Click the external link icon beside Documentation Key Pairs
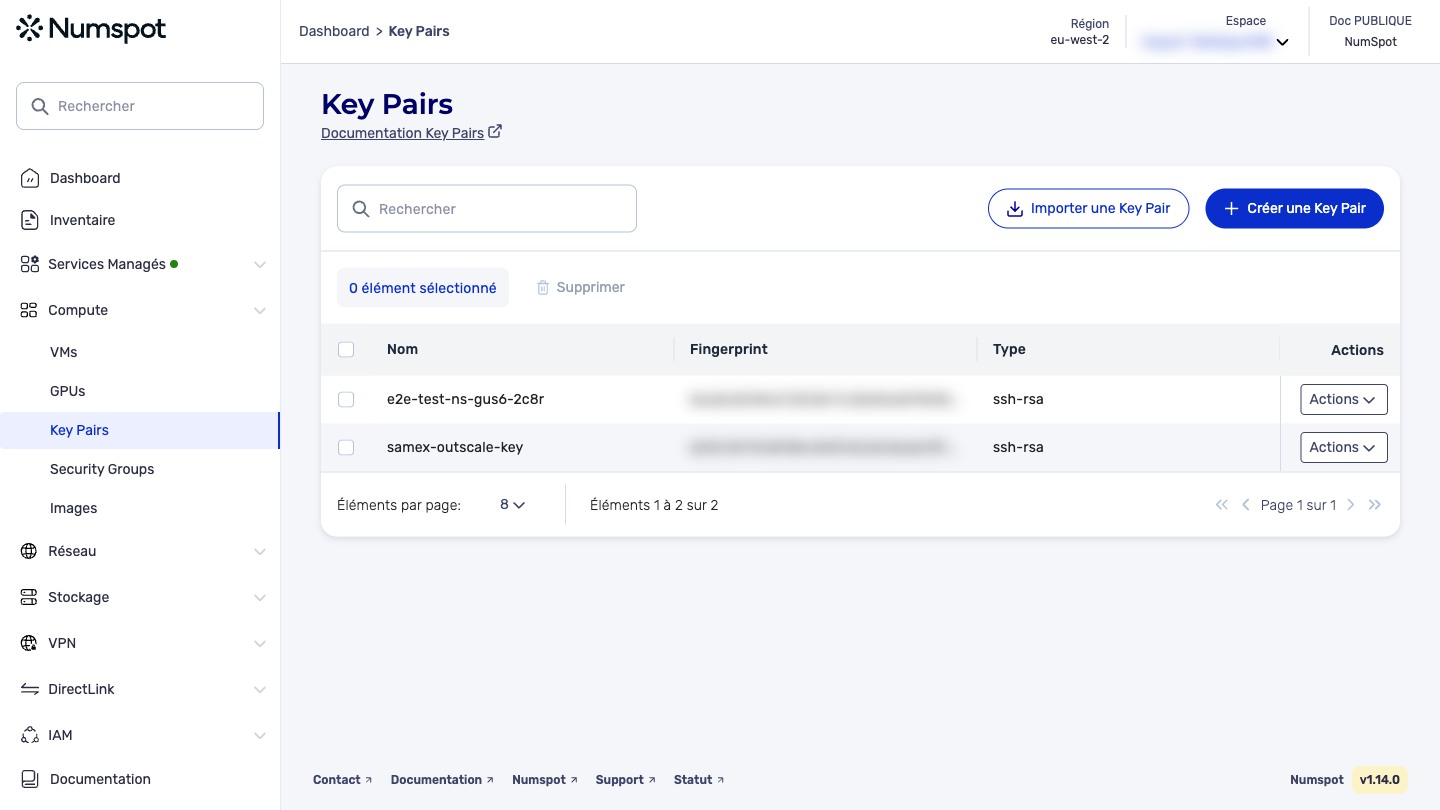The image size is (1440, 810). coord(495,132)
